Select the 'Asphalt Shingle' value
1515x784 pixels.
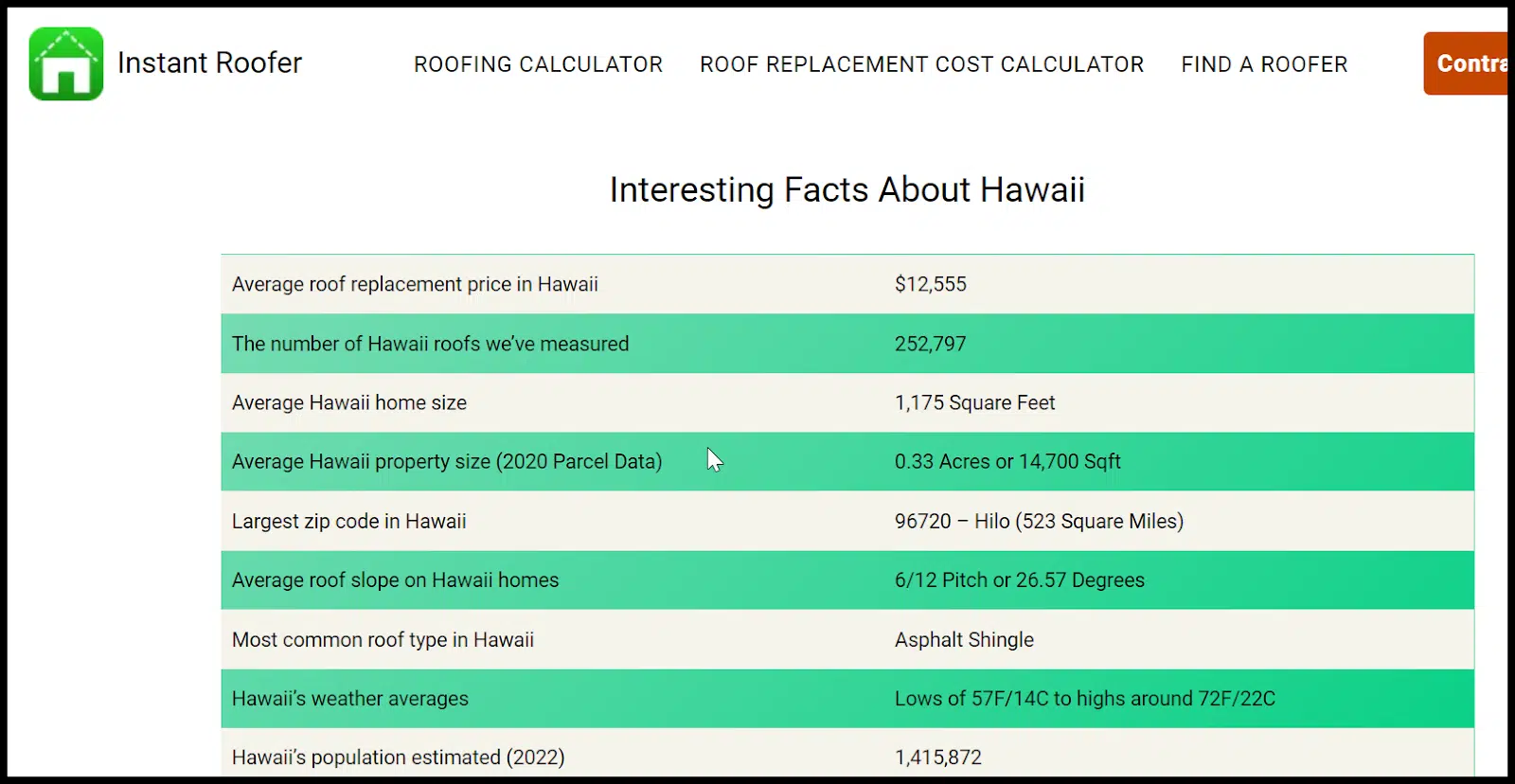coord(965,640)
